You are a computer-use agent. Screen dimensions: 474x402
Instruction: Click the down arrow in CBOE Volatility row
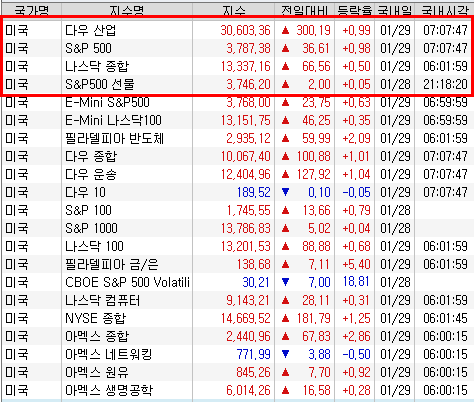click(x=285, y=282)
